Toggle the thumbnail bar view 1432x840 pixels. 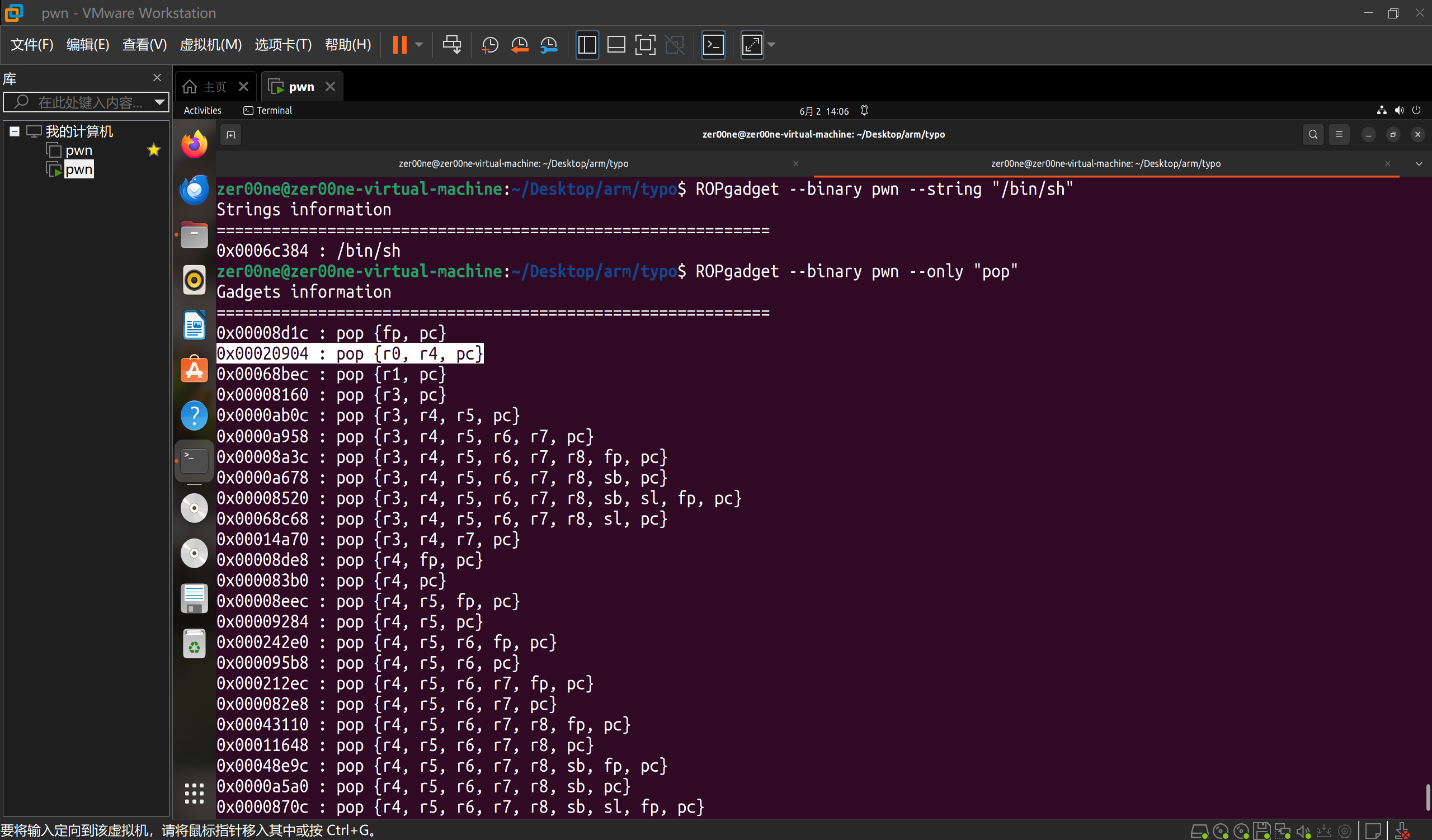[x=616, y=44]
